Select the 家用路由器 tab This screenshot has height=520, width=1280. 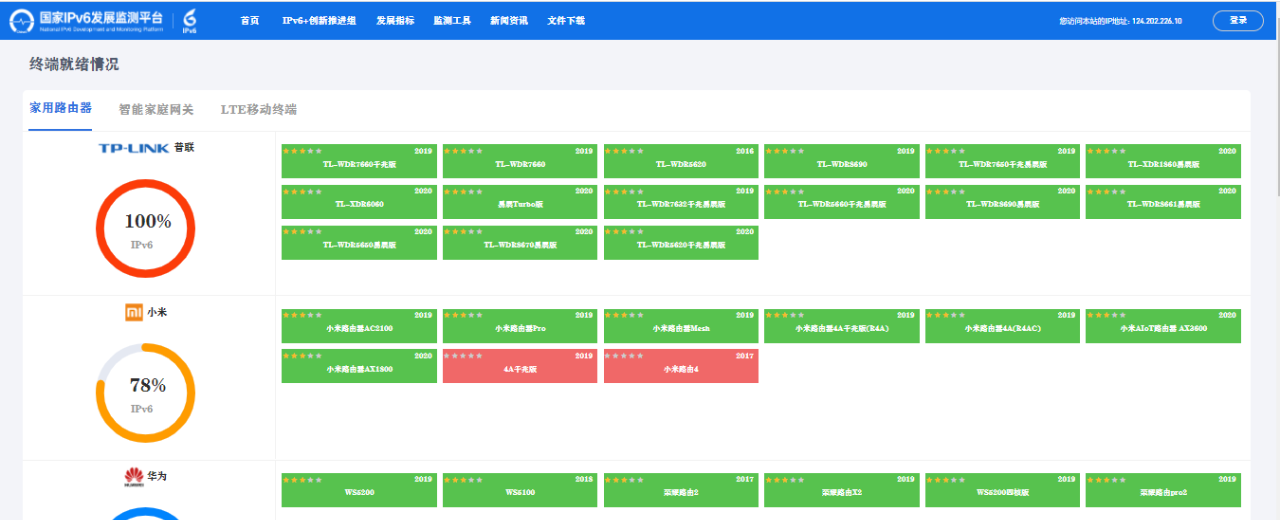pyautogui.click(x=60, y=108)
